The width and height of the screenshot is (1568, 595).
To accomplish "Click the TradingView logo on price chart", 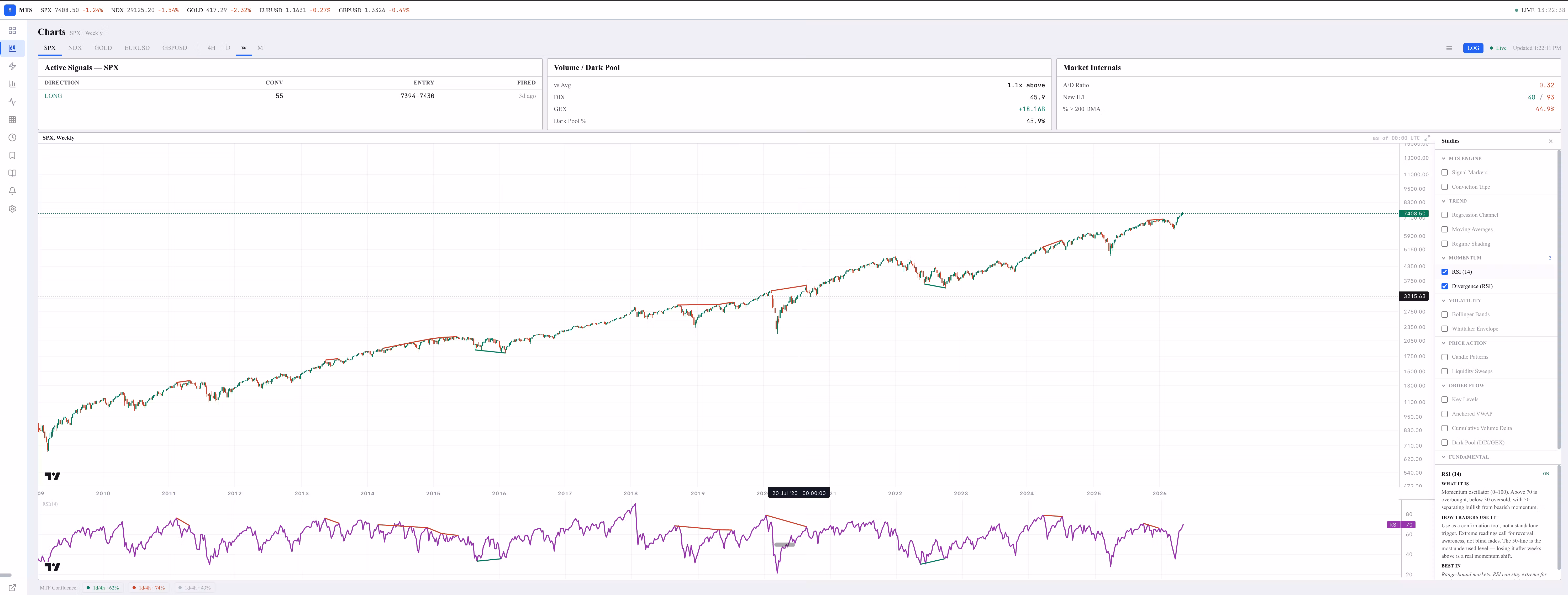I will (x=52, y=476).
